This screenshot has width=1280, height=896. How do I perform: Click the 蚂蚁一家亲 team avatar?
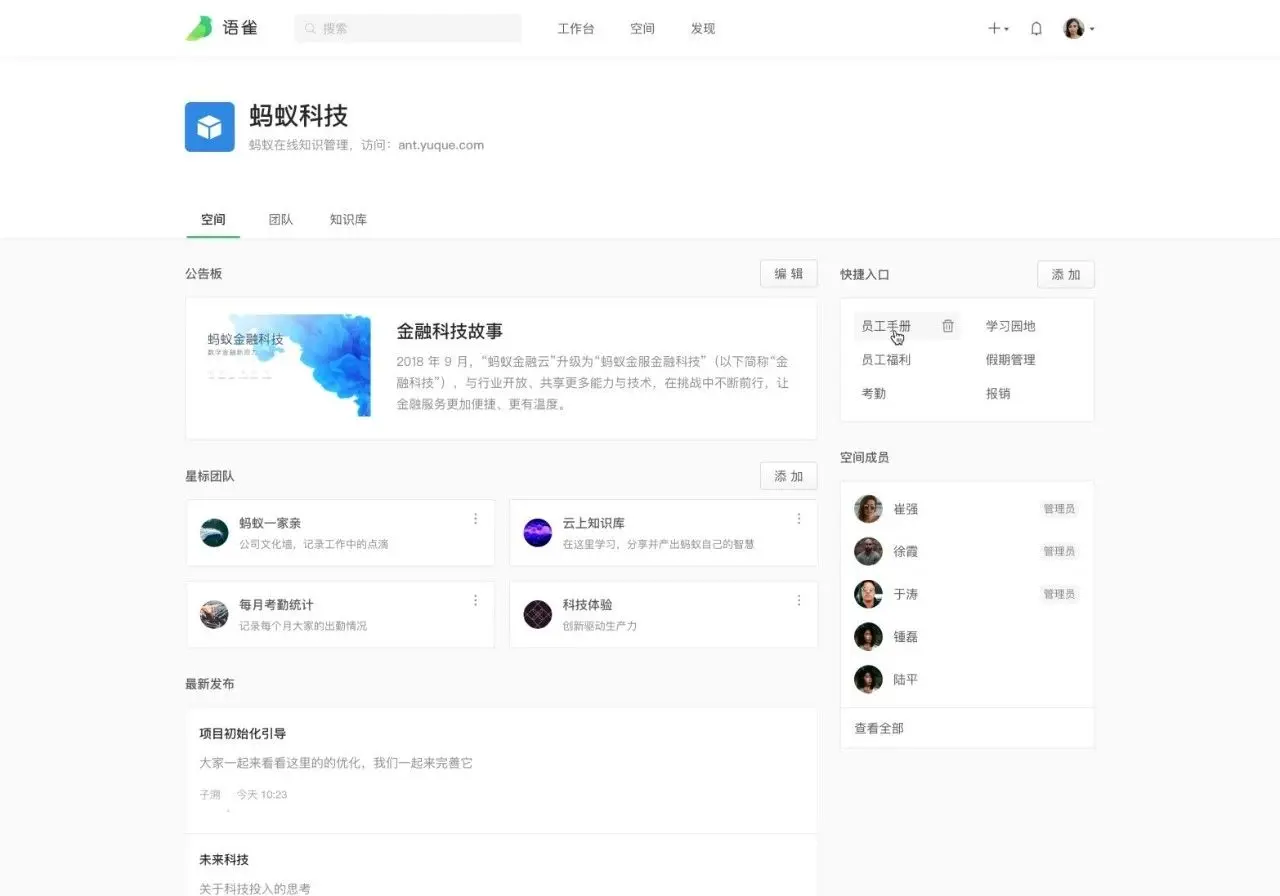coord(214,533)
